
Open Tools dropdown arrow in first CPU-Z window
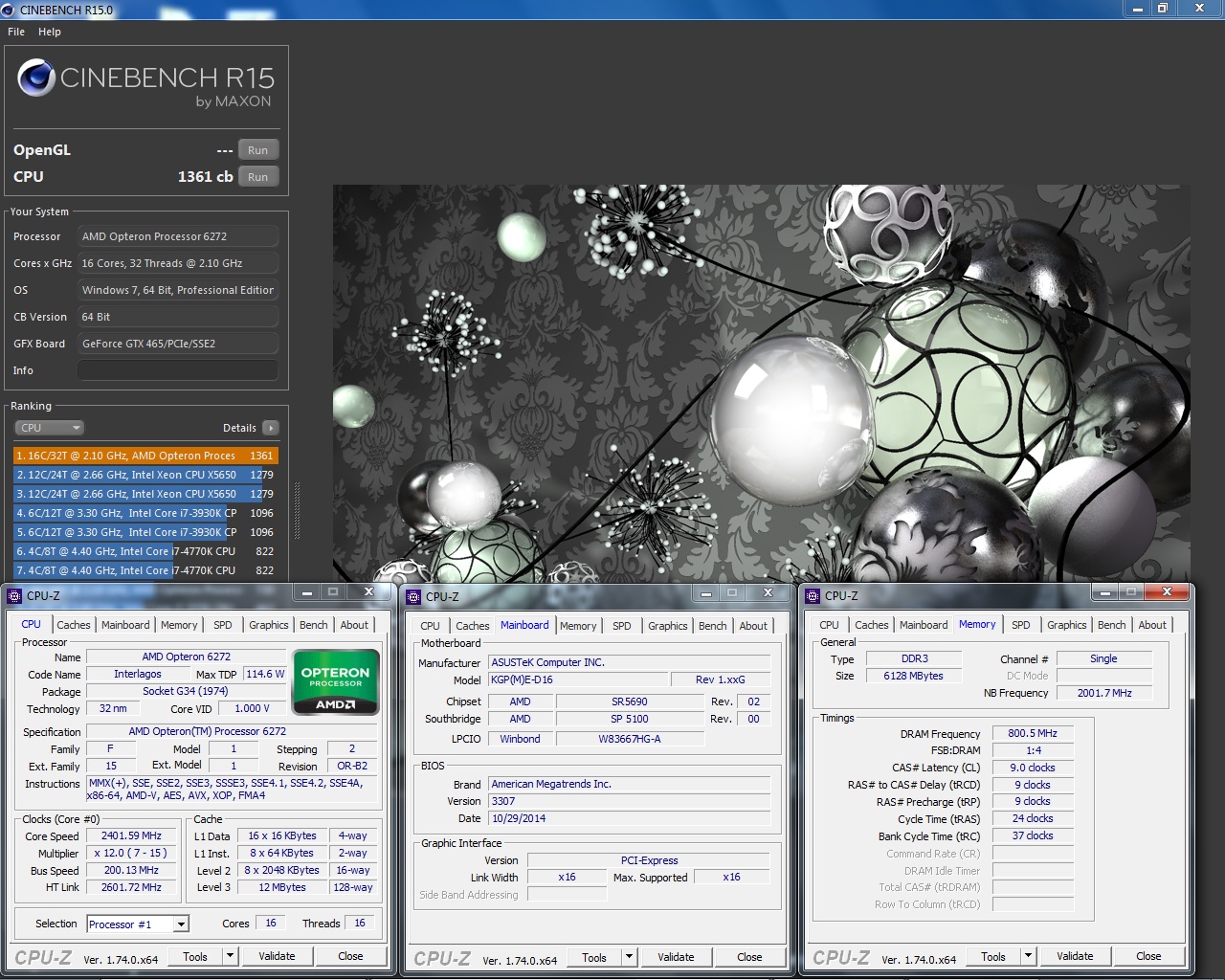[230, 956]
